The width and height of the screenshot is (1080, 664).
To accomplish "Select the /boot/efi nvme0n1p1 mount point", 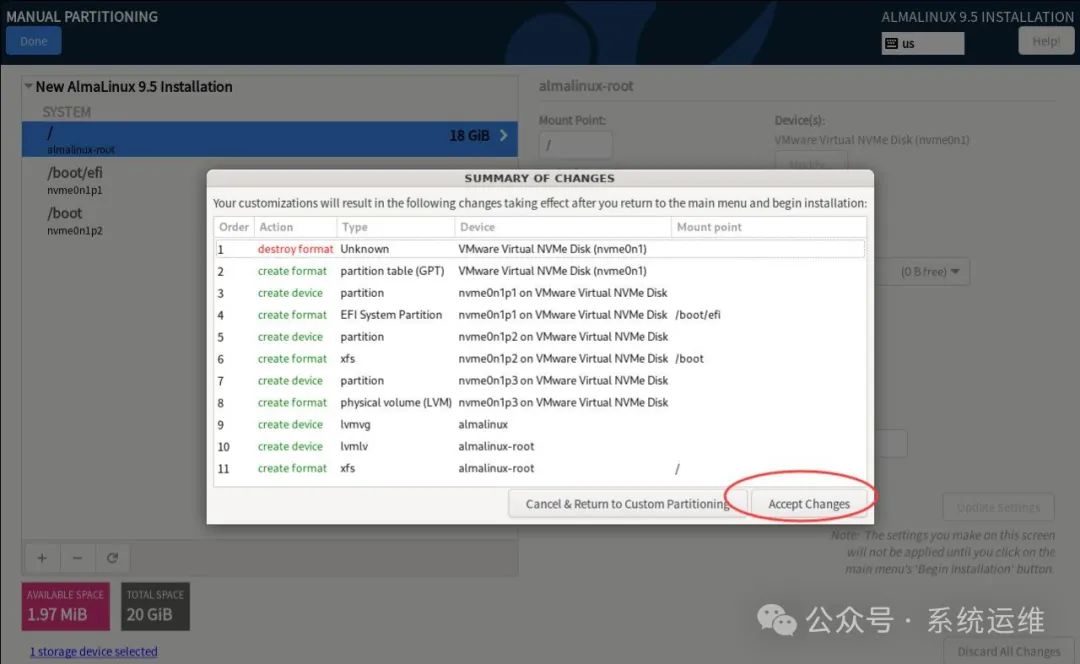I will pyautogui.click(x=269, y=180).
